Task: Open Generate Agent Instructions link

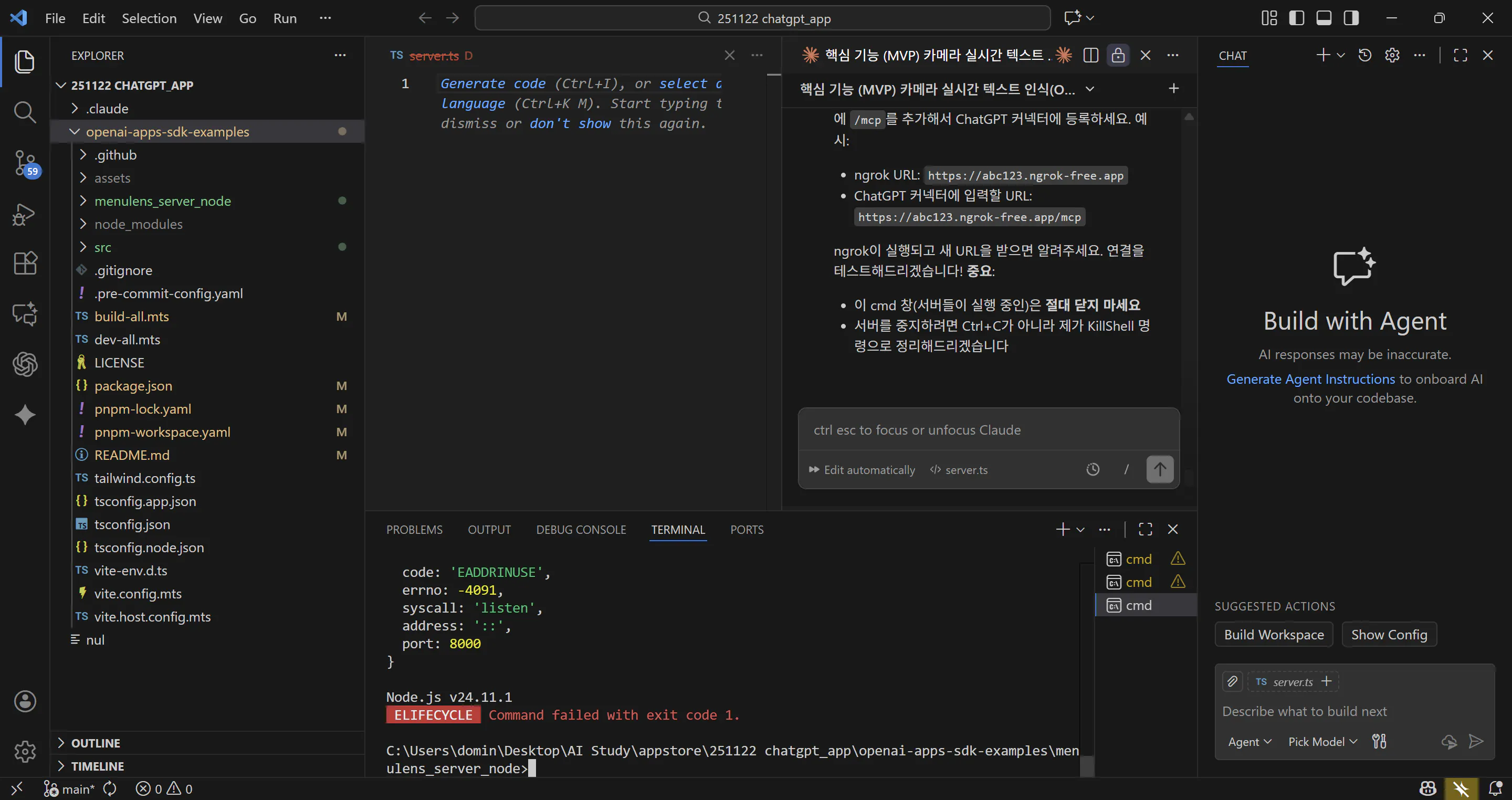Action: [x=1310, y=378]
